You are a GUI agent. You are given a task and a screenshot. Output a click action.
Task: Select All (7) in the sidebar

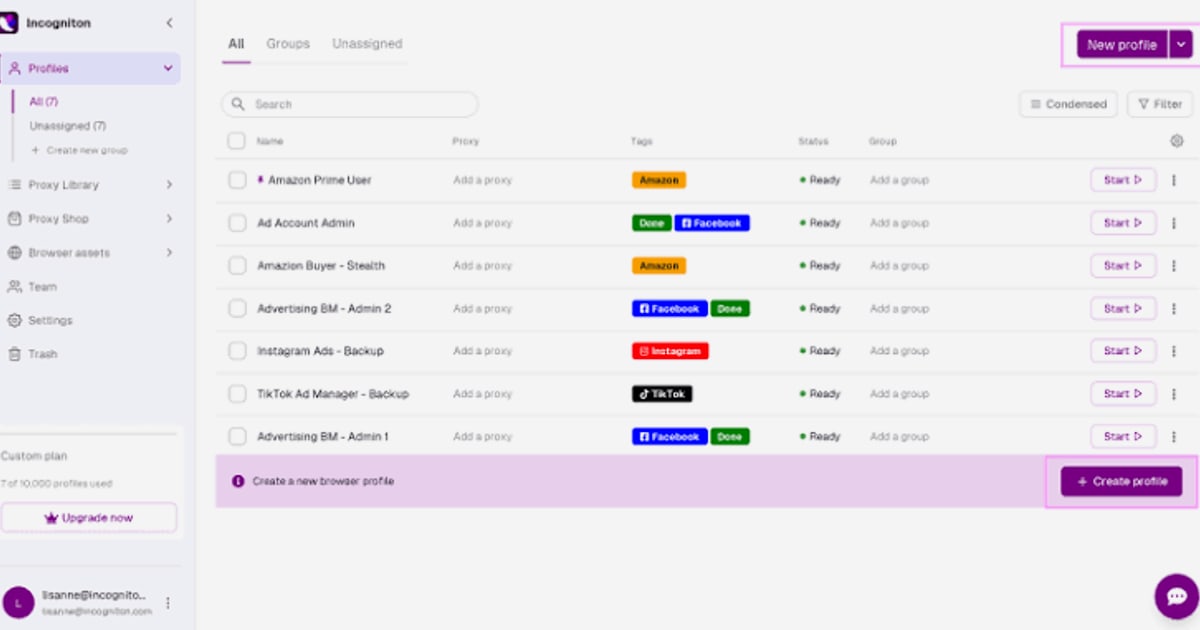click(44, 102)
